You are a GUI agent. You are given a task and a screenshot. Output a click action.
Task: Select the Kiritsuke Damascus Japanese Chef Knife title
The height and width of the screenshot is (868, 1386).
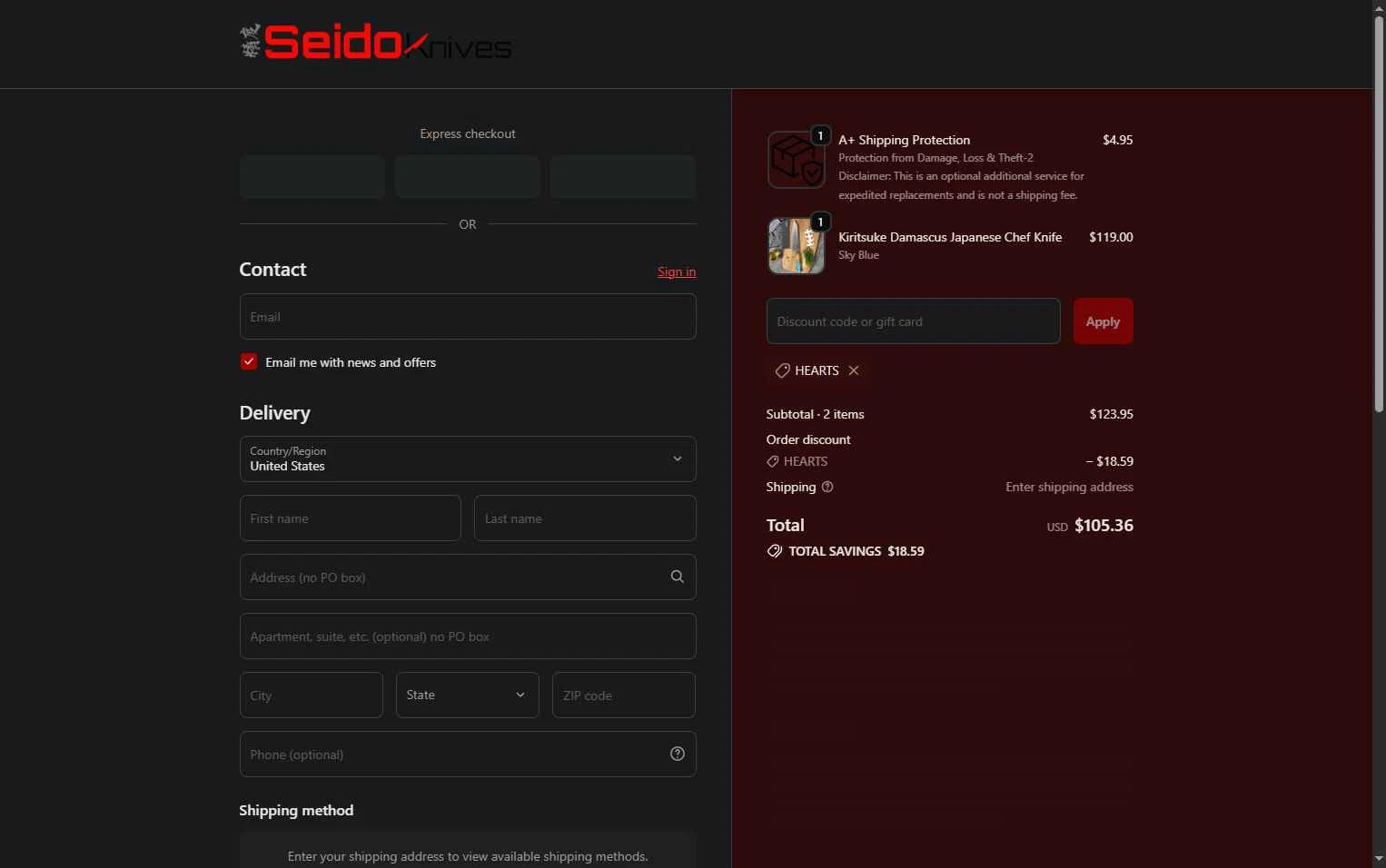coord(950,237)
